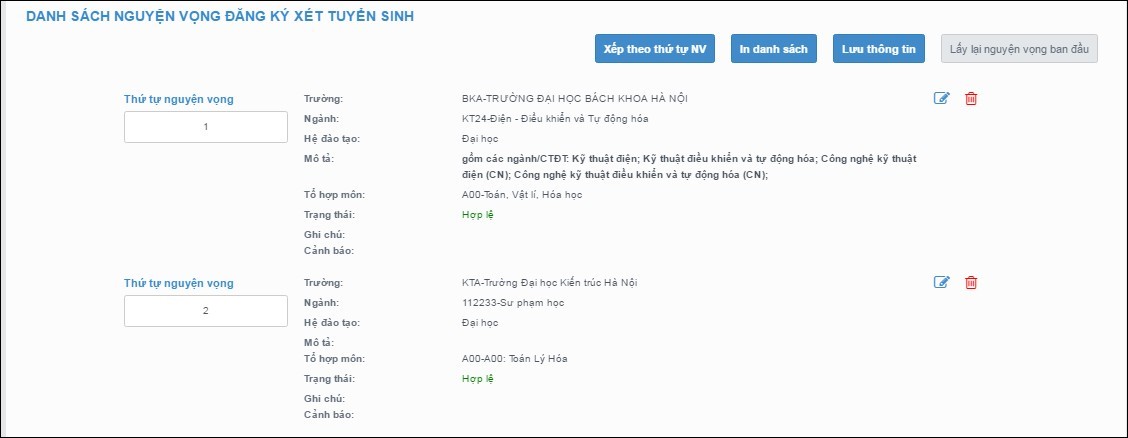Delete the Kiến trúc Hà Nội wish entry
1128x438 pixels.
point(970,283)
